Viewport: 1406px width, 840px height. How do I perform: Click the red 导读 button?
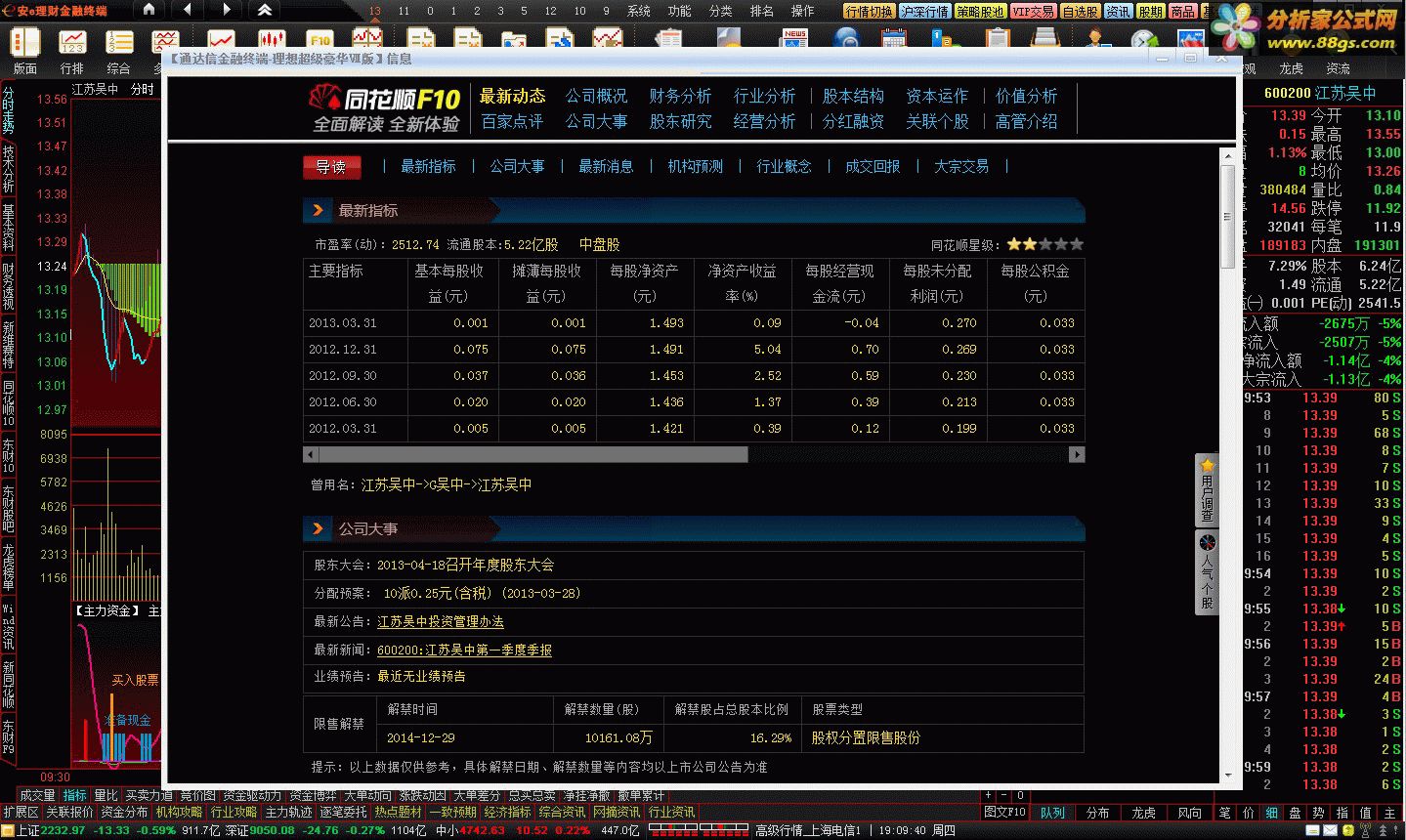click(331, 167)
